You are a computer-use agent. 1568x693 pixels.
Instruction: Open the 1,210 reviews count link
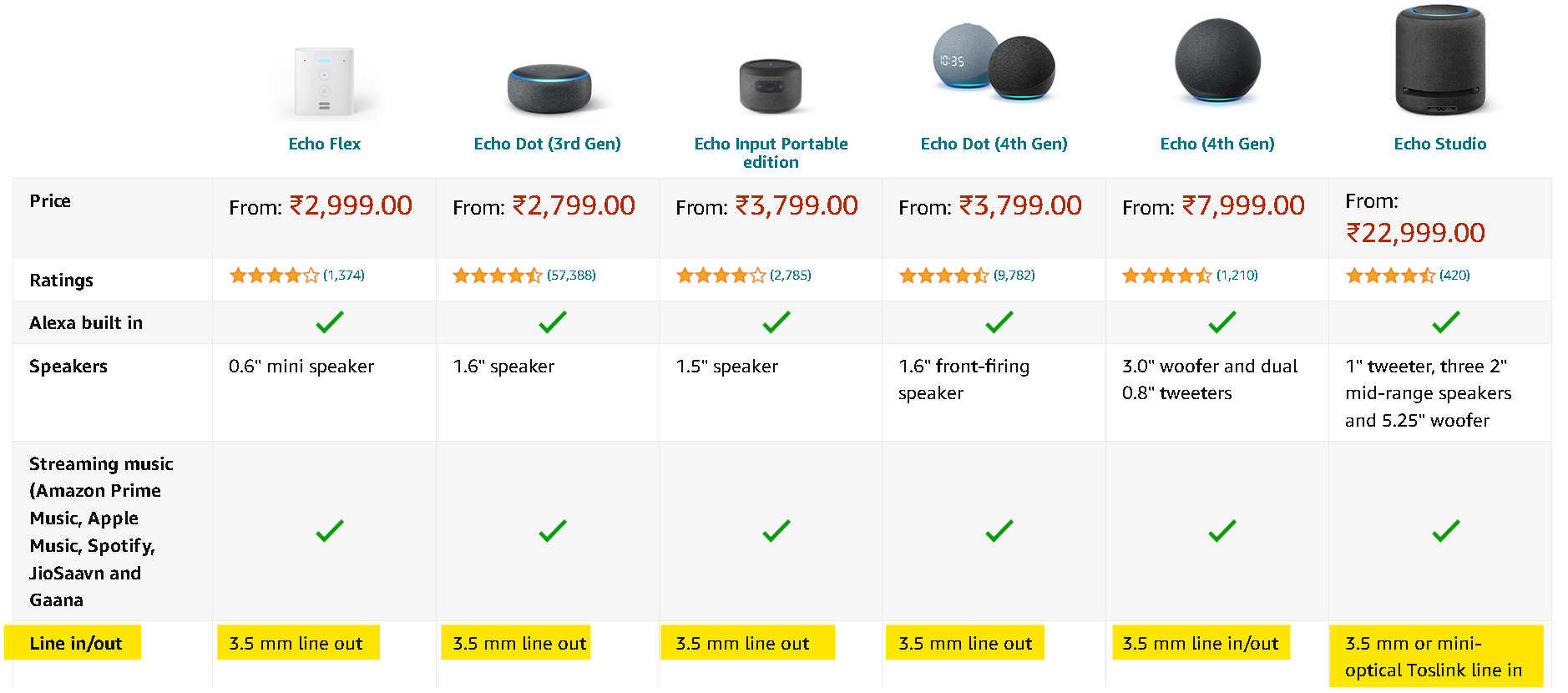pyautogui.click(x=1237, y=276)
